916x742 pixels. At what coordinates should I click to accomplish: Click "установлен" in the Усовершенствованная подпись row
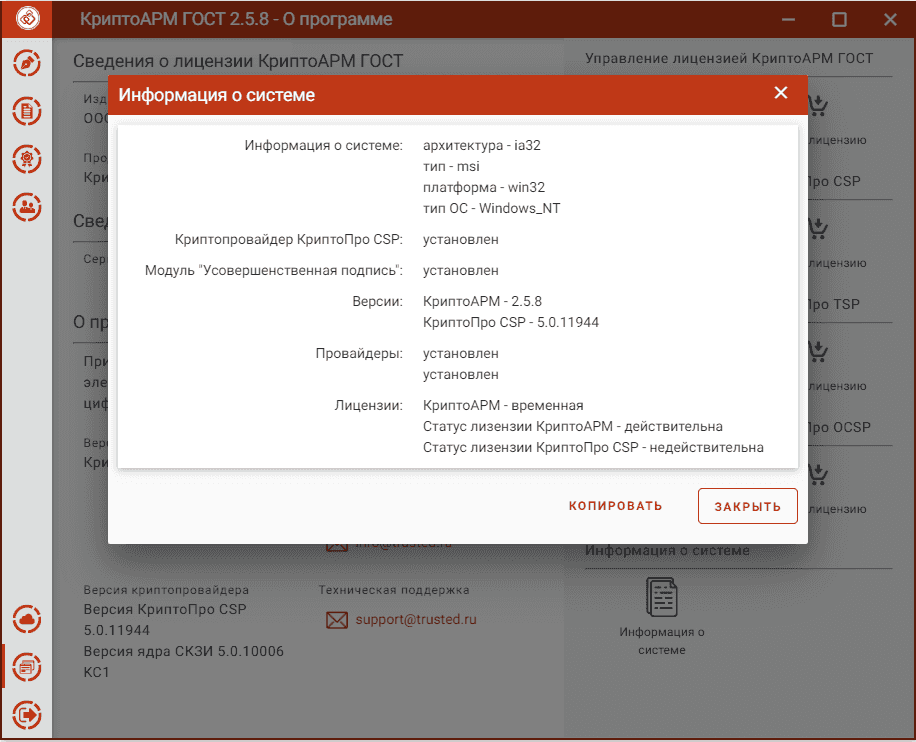[461, 271]
